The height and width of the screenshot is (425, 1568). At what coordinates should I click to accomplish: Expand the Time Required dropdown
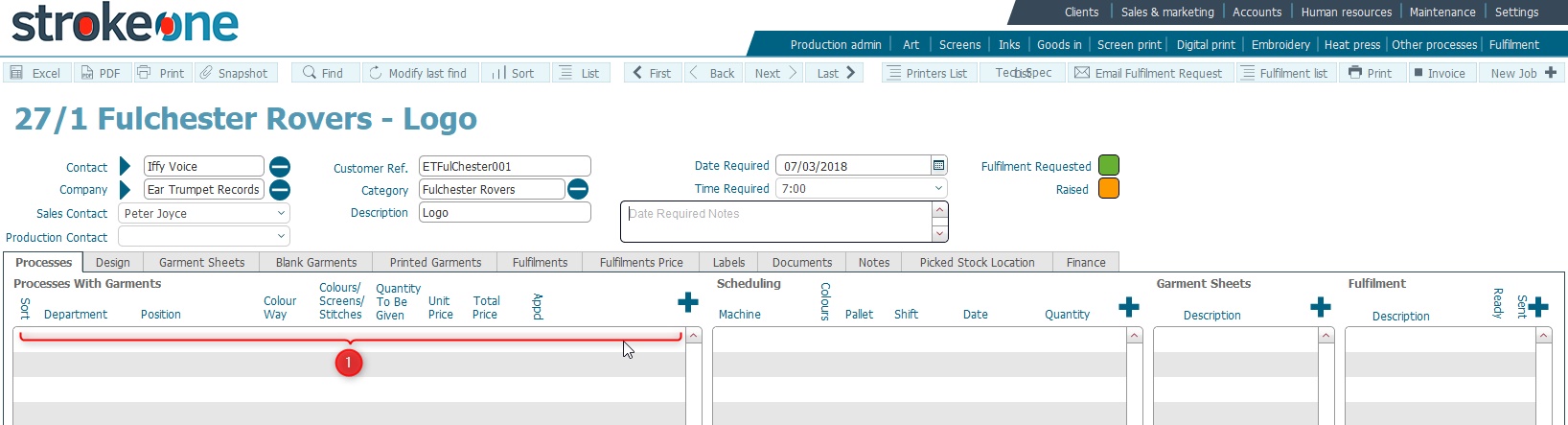point(938,189)
